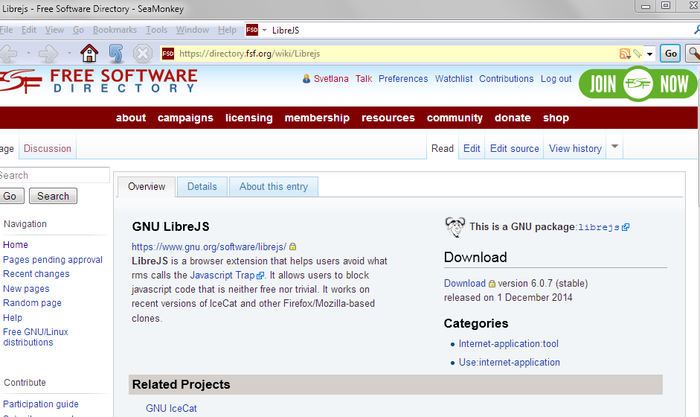
Task: Select the Overview tab
Action: point(146,187)
